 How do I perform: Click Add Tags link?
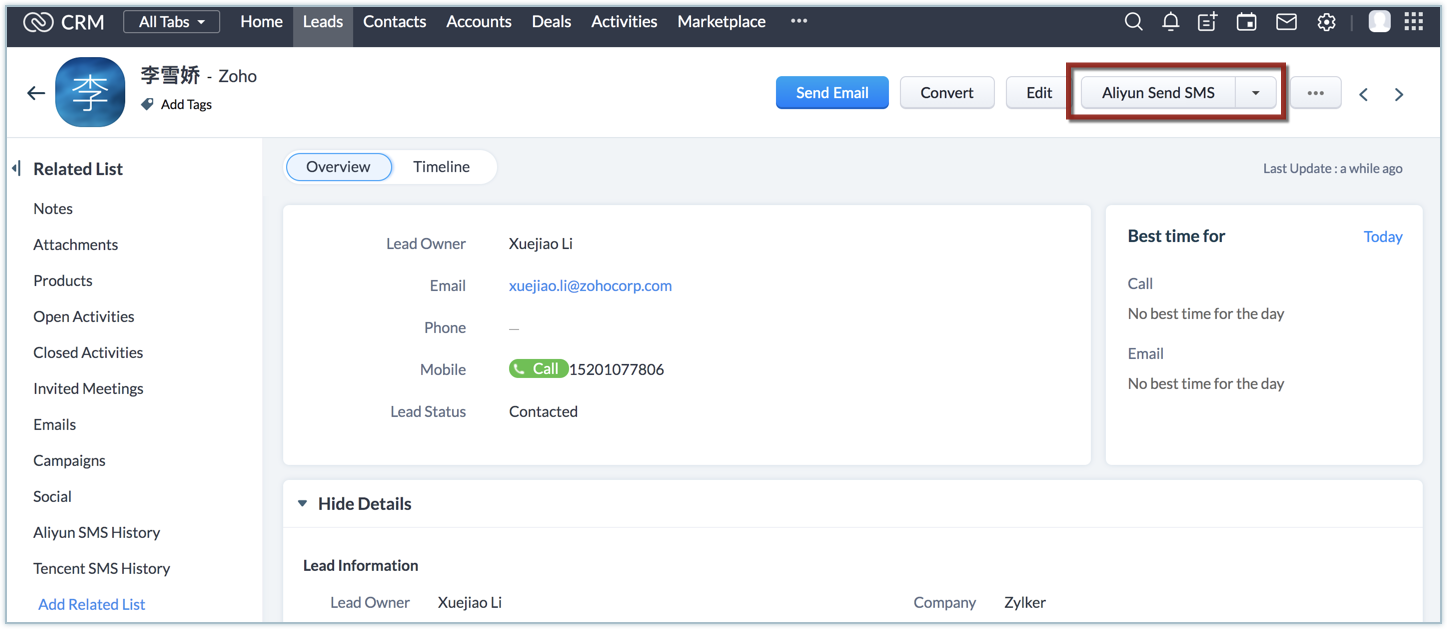tap(186, 104)
